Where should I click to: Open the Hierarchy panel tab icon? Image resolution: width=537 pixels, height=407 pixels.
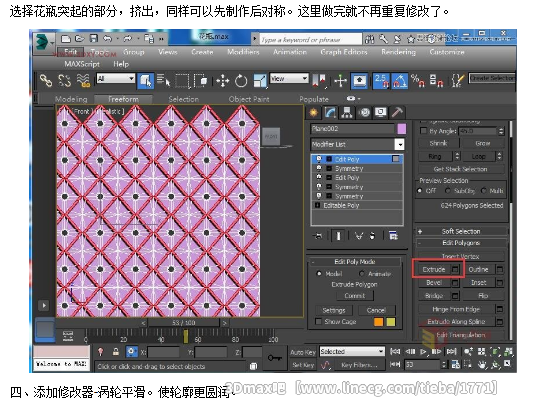click(x=347, y=112)
